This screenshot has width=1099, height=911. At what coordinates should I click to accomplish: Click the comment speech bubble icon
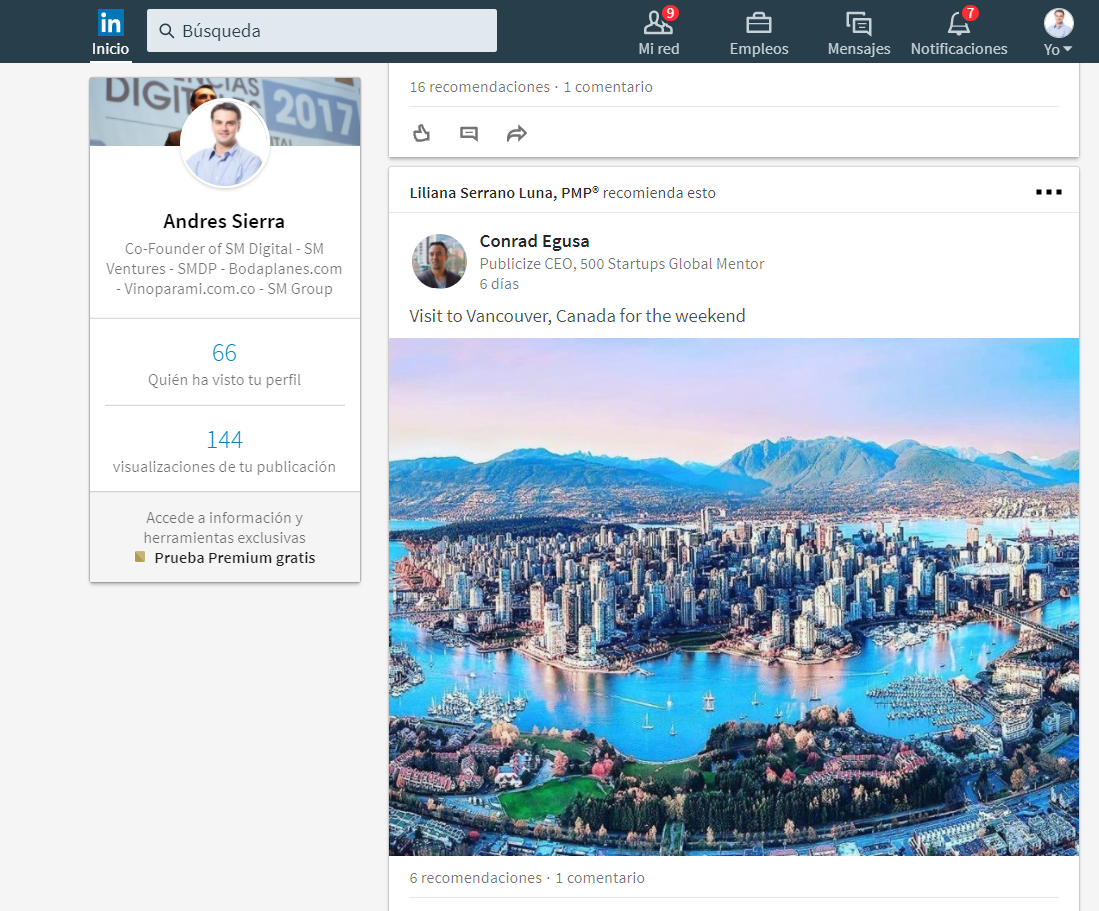(468, 133)
